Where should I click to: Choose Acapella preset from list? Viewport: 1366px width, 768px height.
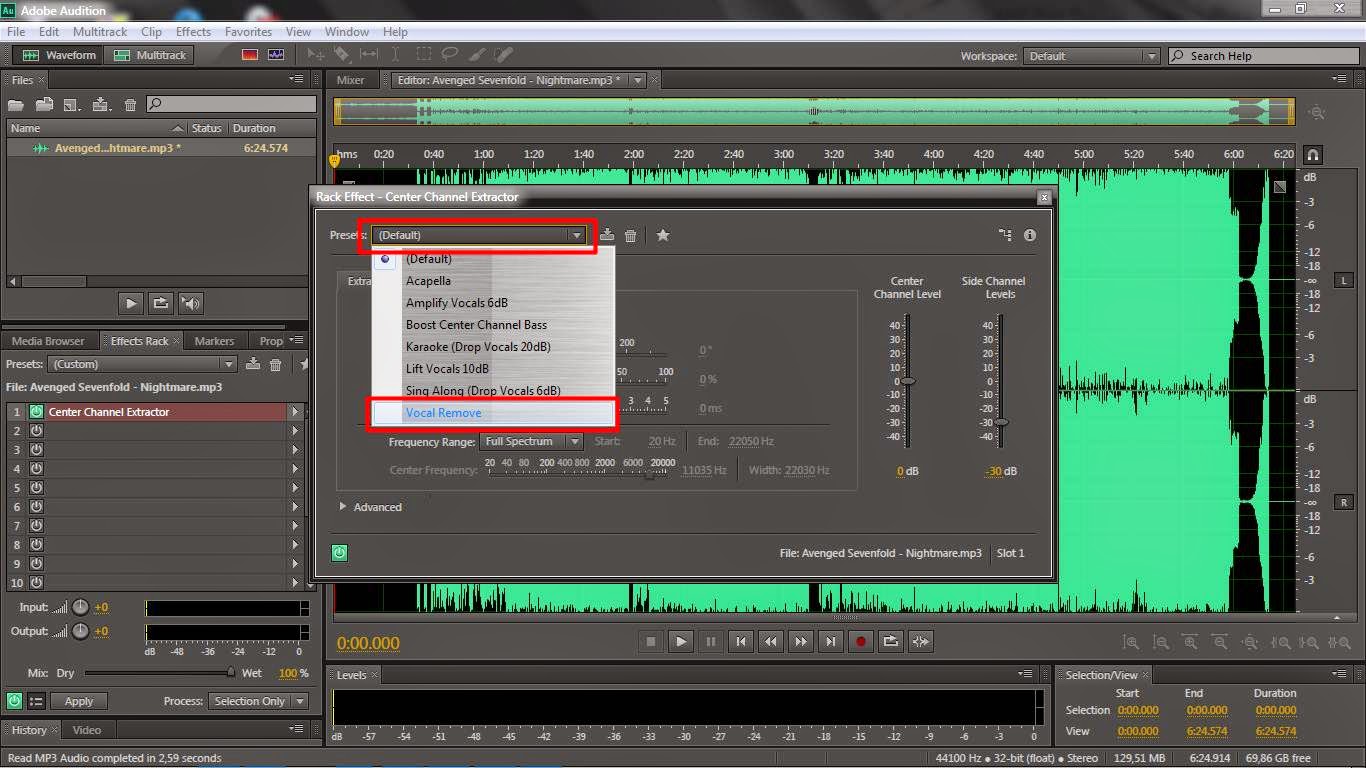point(428,281)
